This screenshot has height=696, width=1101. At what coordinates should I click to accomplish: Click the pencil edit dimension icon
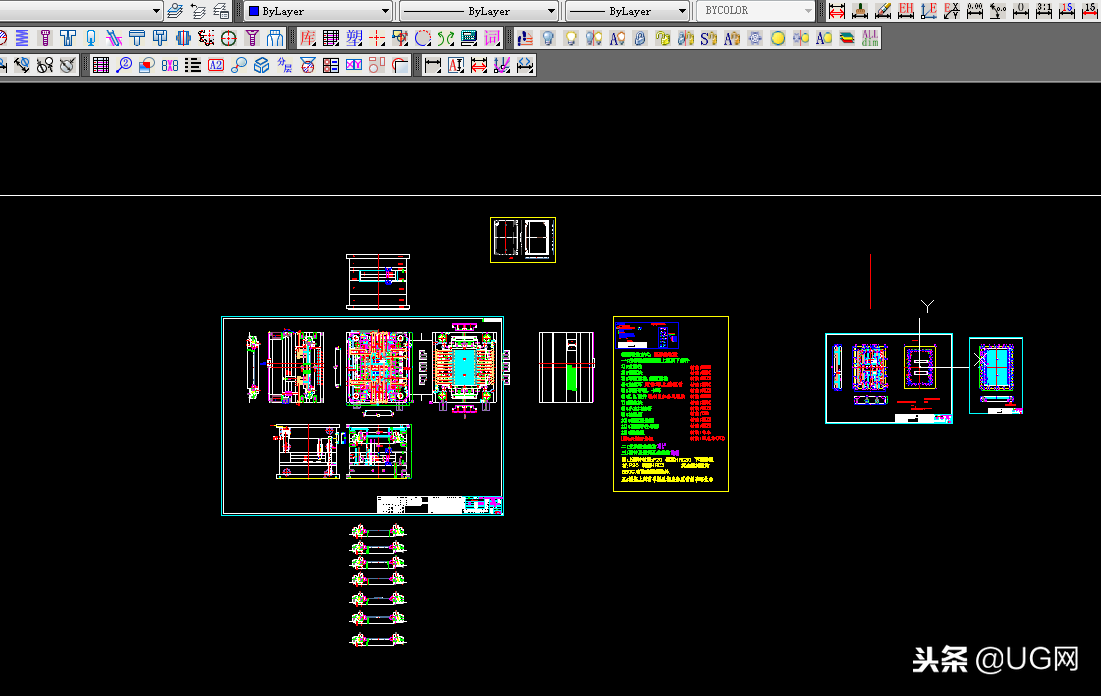click(x=883, y=11)
